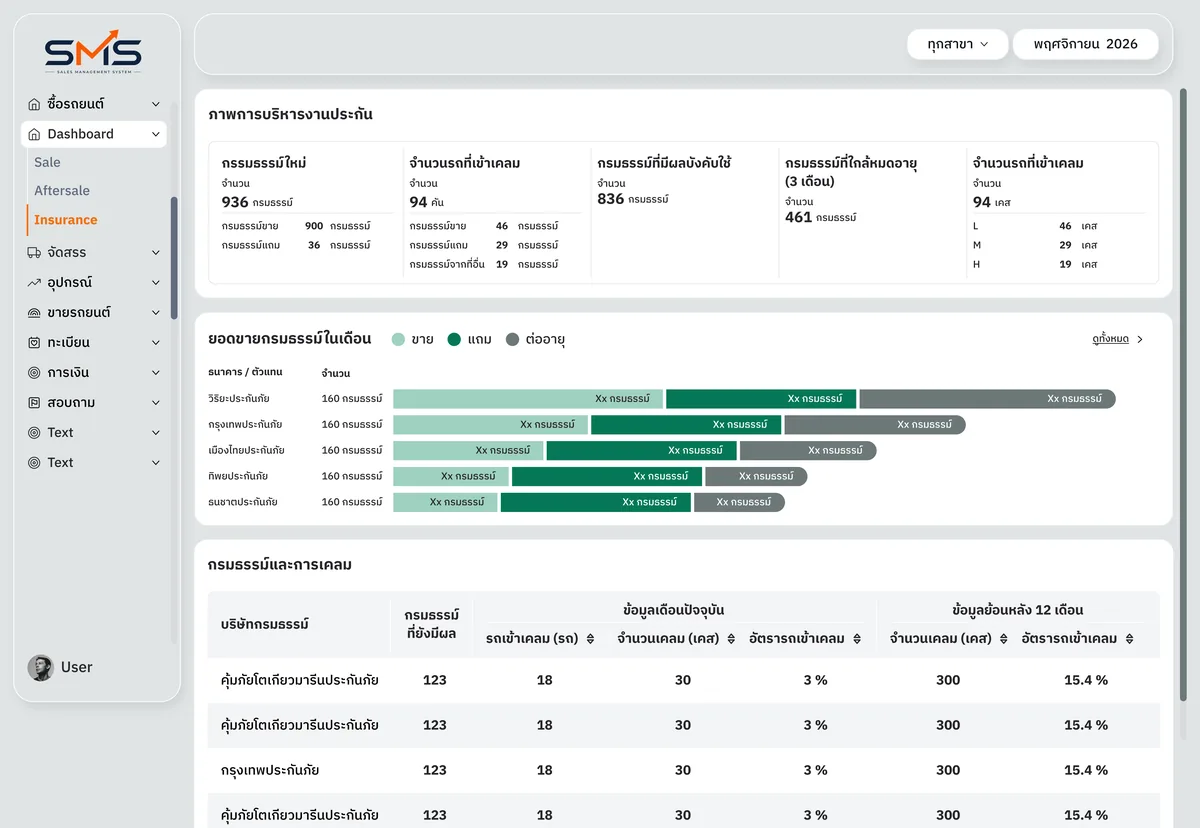Click the arrow next to ดูทั้งหมด

click(1141, 340)
